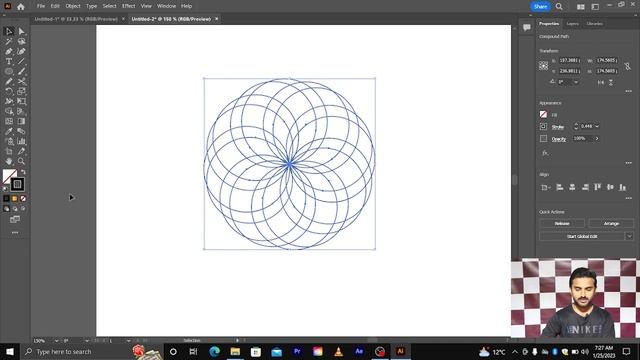Select the Blend tool
640x360 pixels.
tap(22, 131)
